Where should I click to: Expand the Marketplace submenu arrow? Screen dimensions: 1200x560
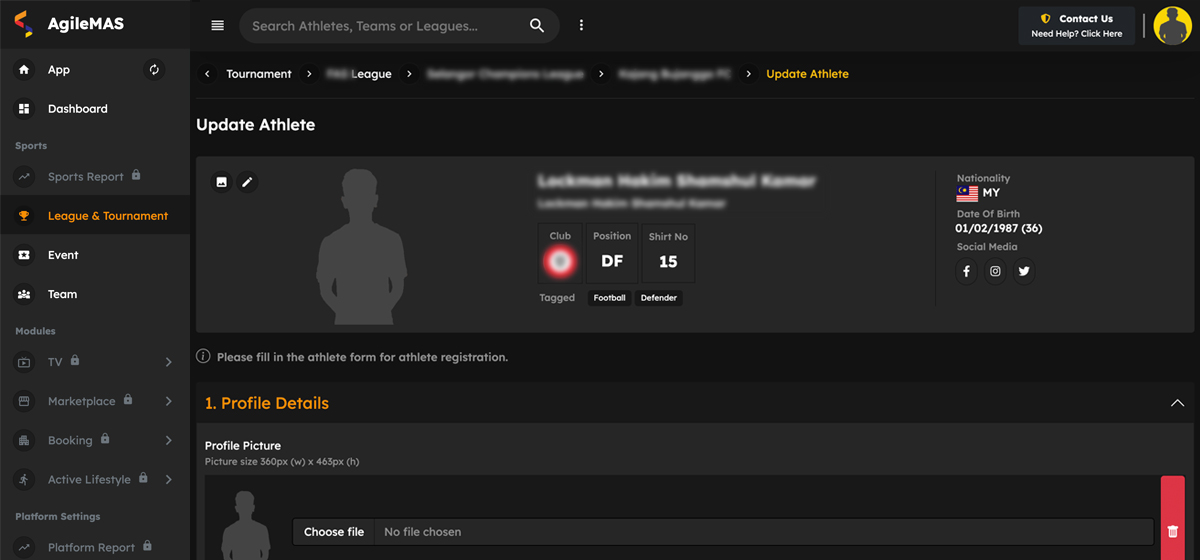168,401
